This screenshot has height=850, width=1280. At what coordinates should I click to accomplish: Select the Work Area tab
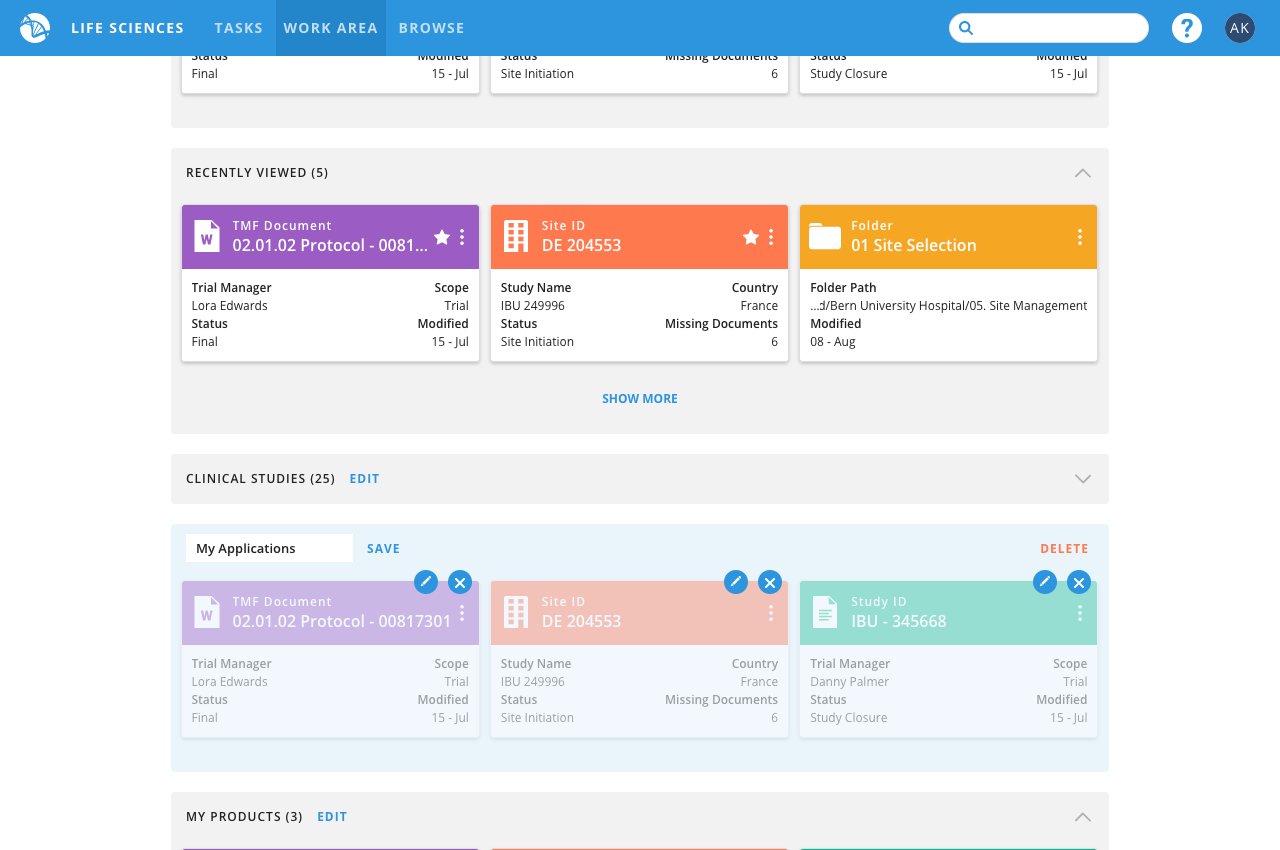pos(331,28)
